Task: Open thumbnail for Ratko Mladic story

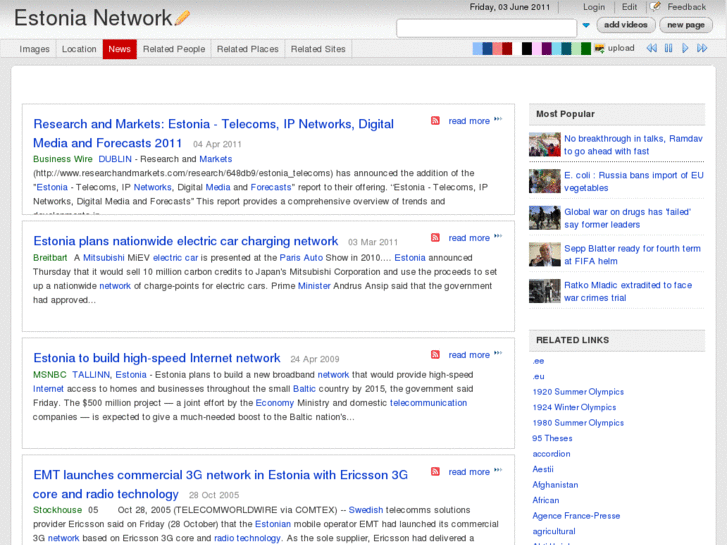Action: [545, 291]
